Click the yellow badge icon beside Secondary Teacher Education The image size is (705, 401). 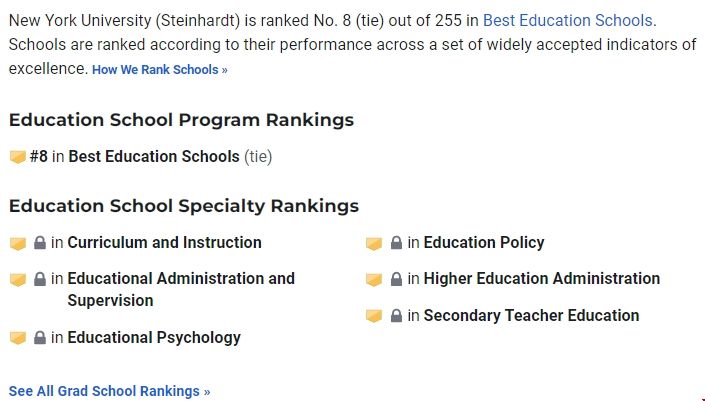[374, 316]
